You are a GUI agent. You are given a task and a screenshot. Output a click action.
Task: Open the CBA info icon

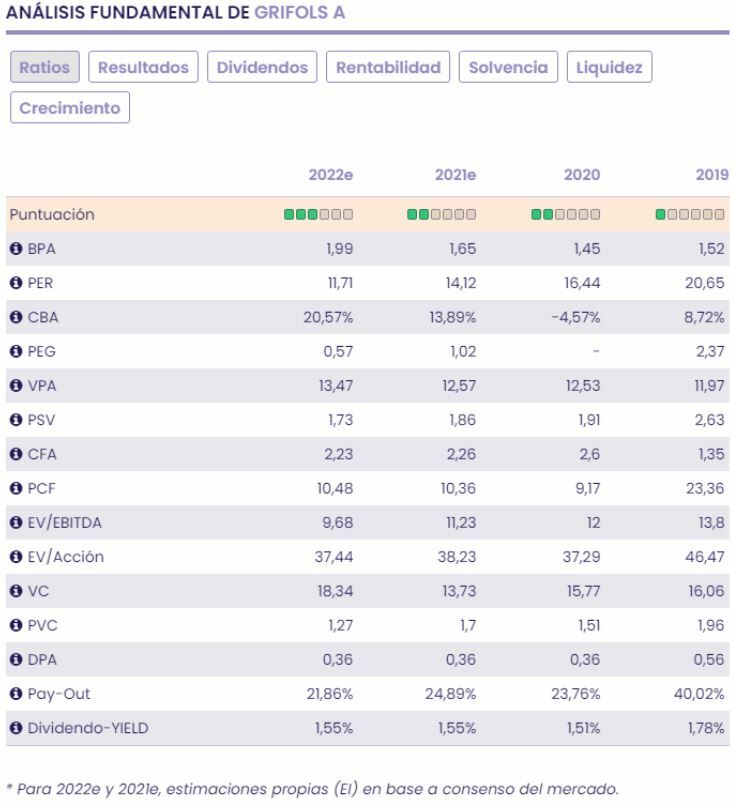coord(15,317)
